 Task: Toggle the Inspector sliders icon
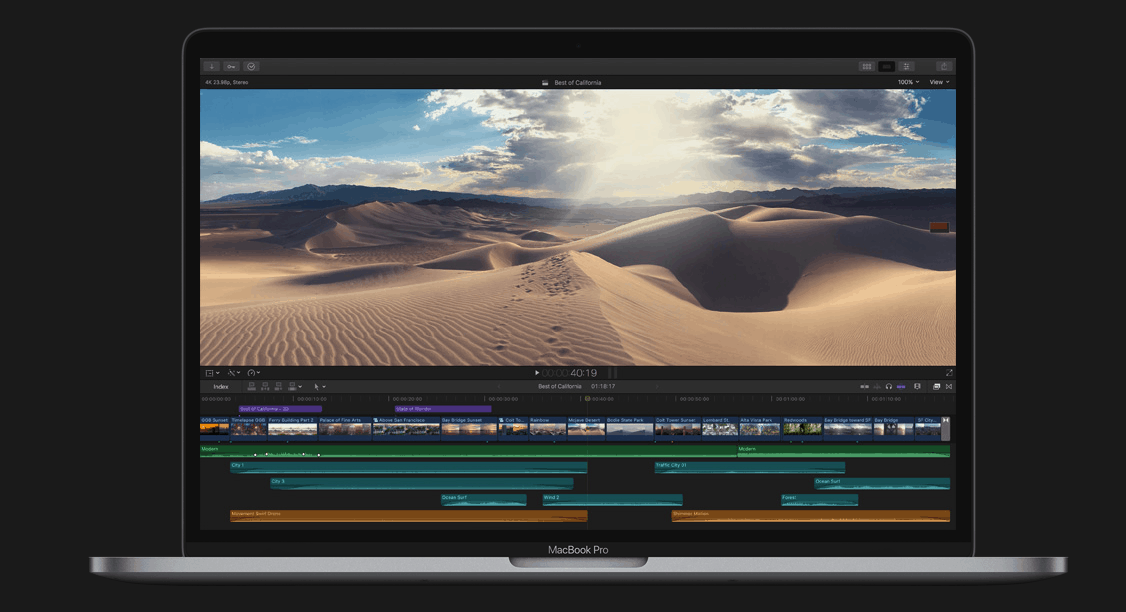pyautogui.click(x=907, y=66)
